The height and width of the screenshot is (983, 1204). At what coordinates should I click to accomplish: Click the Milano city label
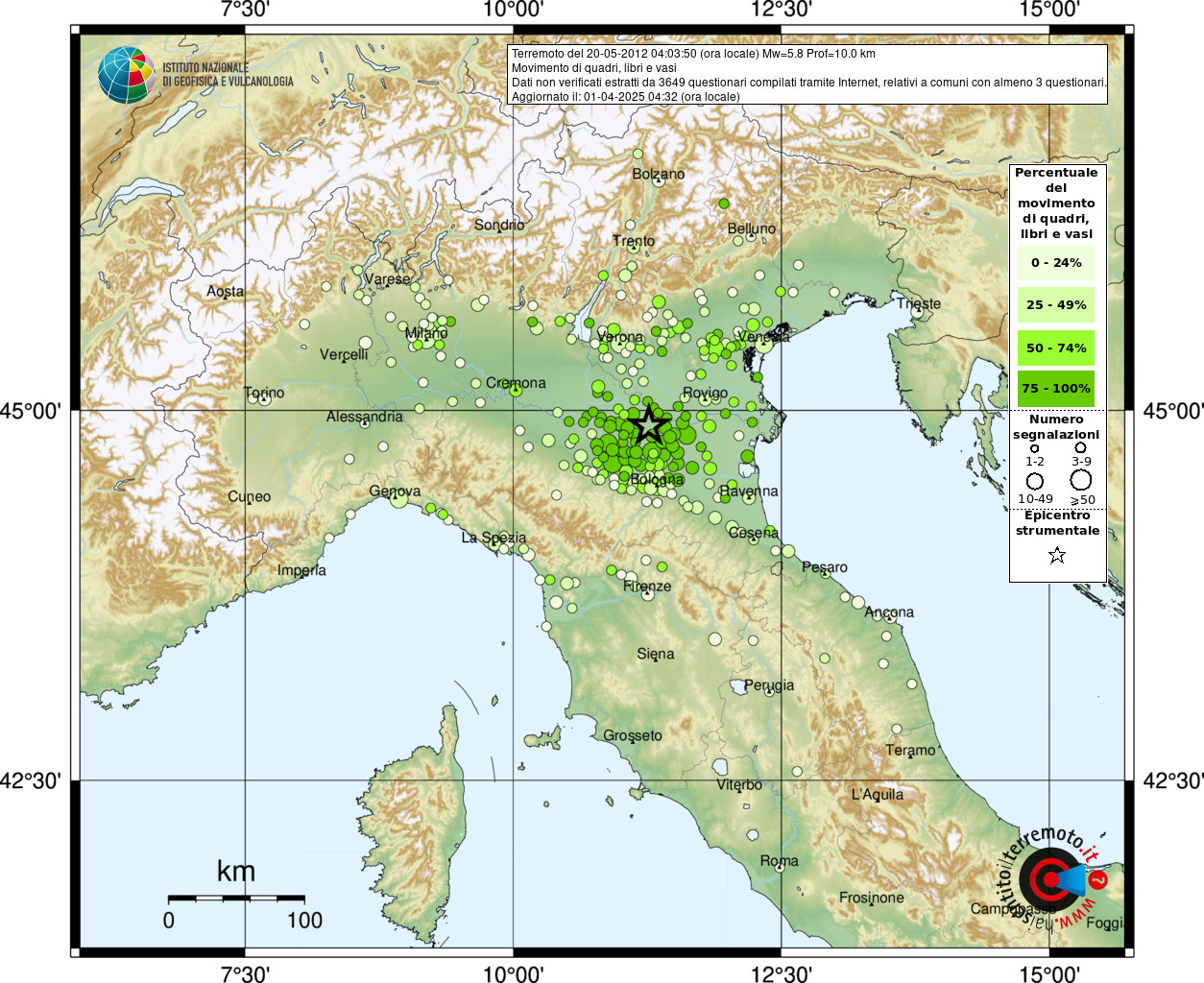pos(426,333)
